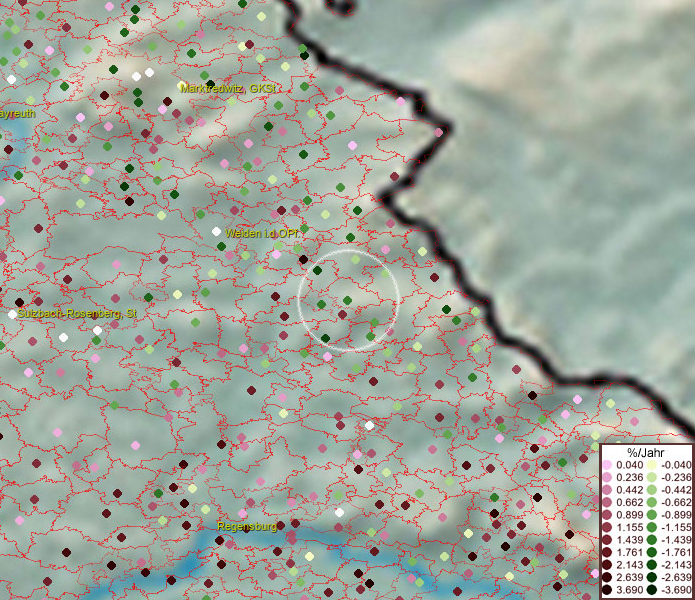Viewport: 695px width, 600px height.
Task: Click the -2.143 dark green legend swatch
Action: (651, 565)
